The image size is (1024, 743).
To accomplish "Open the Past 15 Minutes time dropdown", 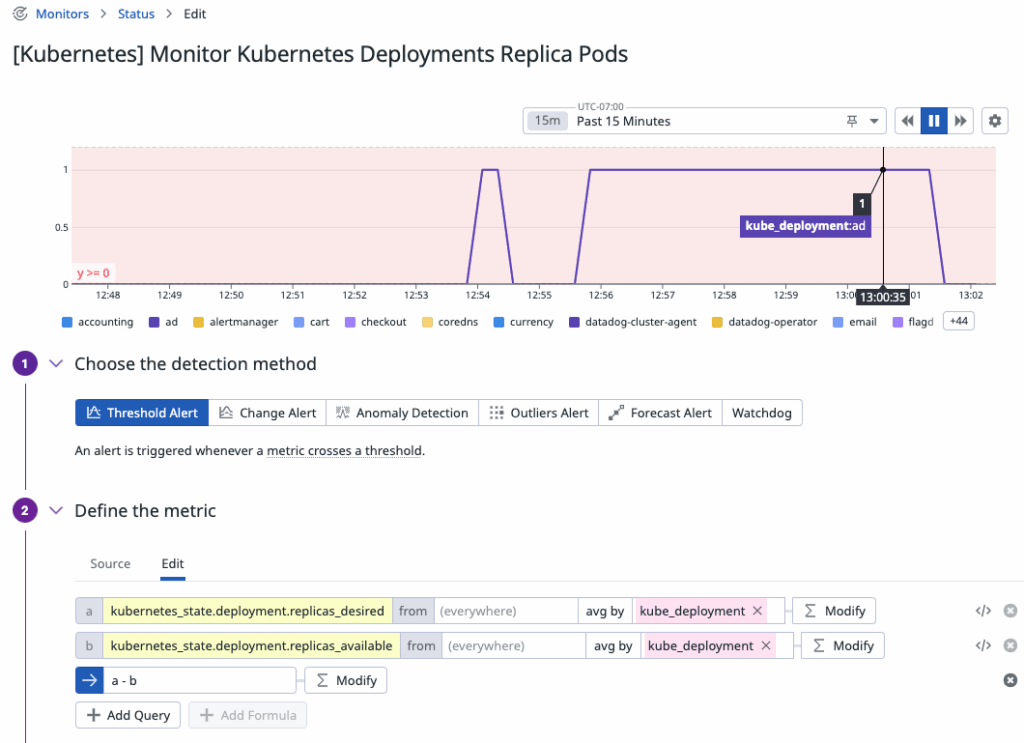I will [875, 121].
